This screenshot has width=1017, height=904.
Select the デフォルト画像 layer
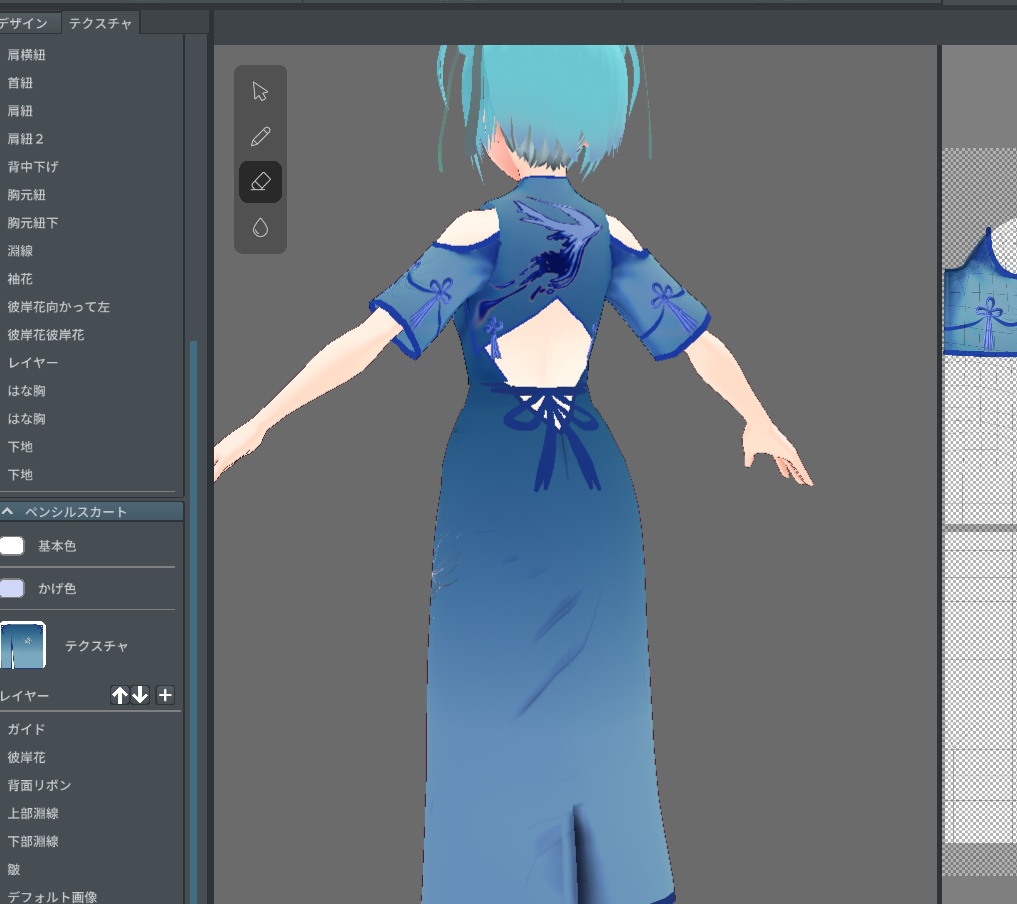[53, 896]
